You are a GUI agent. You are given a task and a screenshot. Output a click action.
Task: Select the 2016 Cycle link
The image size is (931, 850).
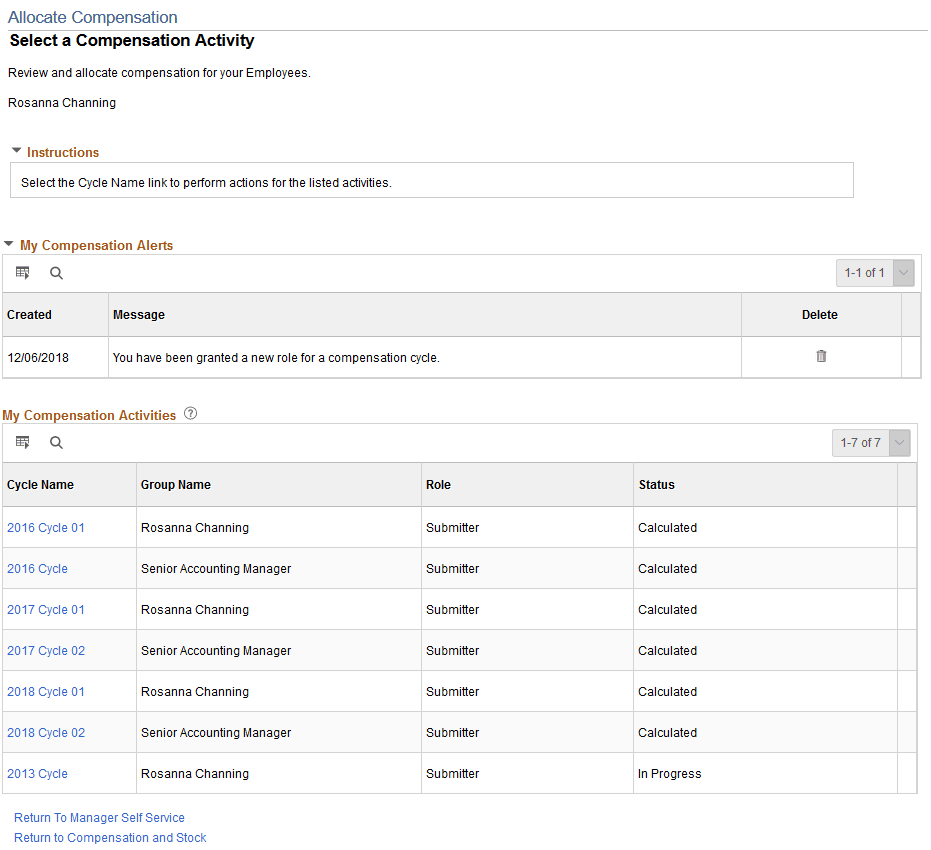click(37, 568)
